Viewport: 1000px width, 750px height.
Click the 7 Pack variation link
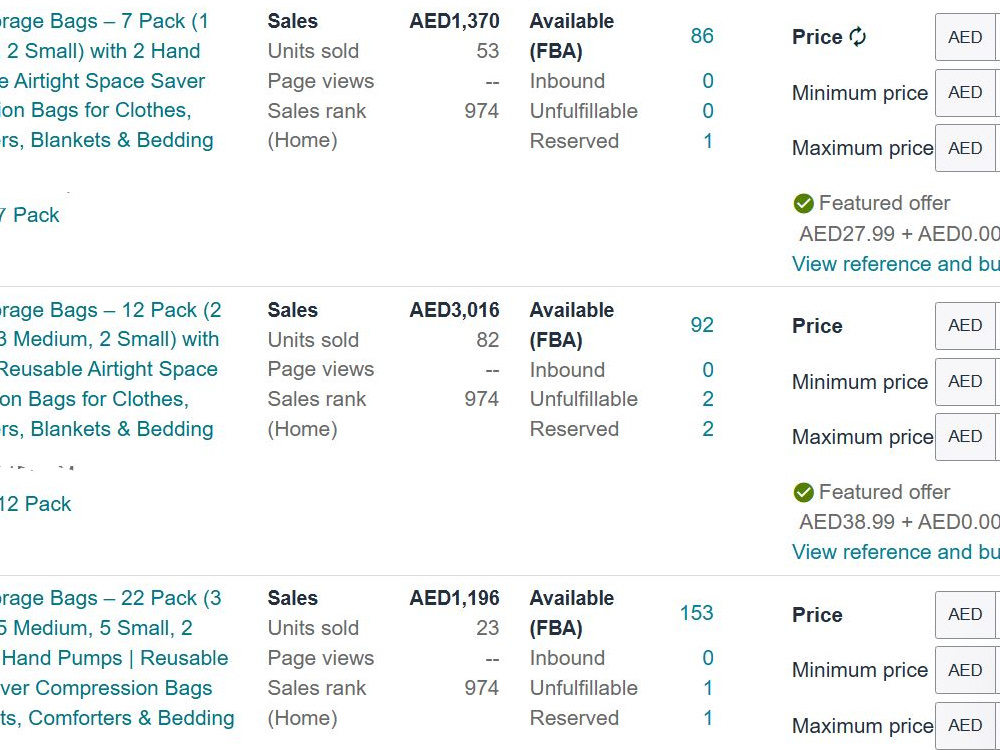tap(29, 215)
